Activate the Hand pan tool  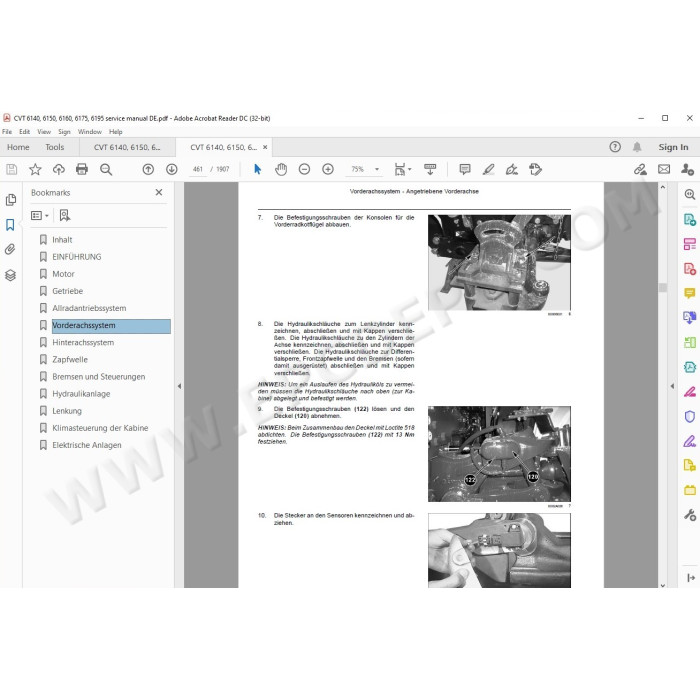(281, 169)
